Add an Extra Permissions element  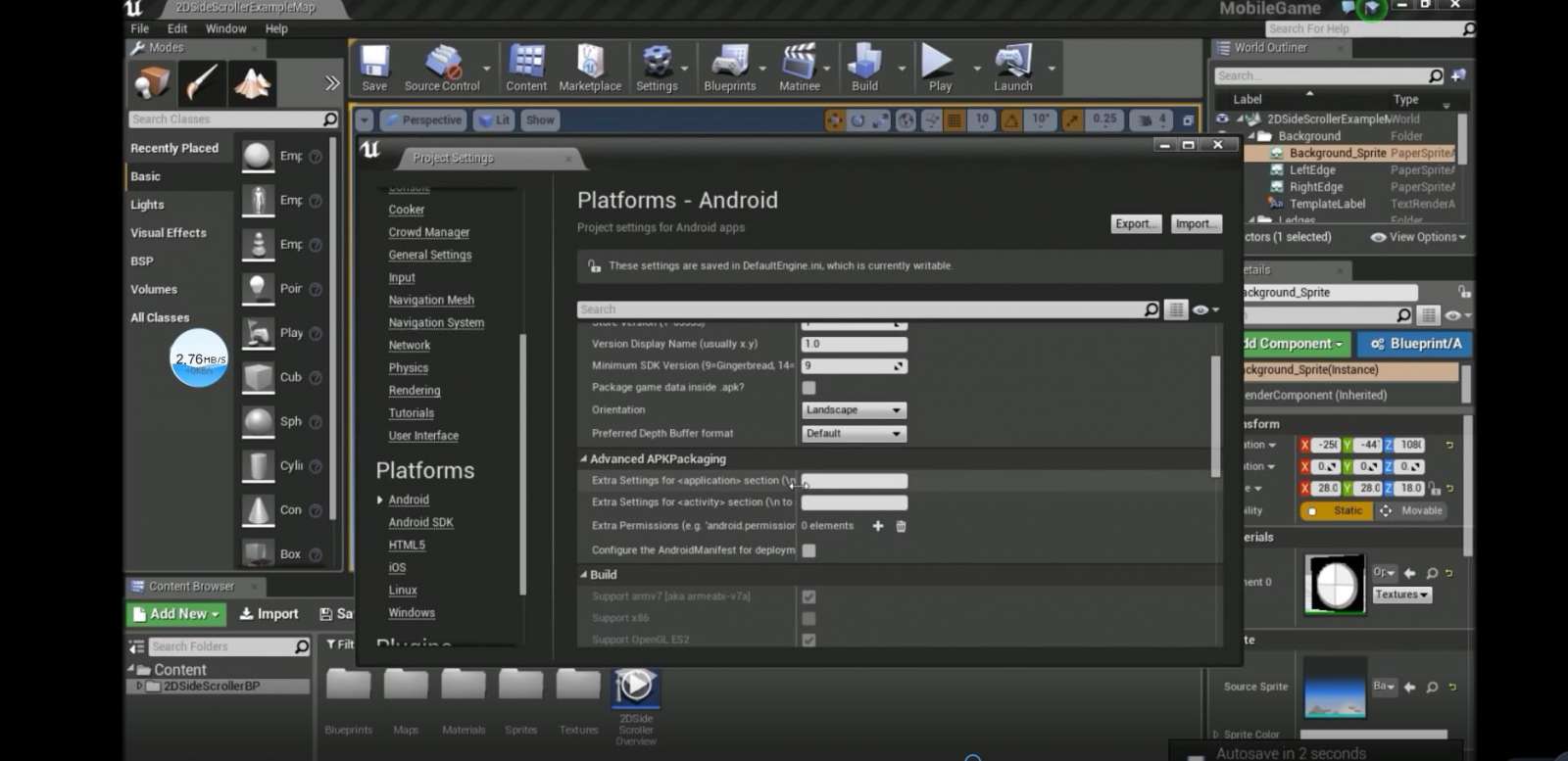click(878, 526)
